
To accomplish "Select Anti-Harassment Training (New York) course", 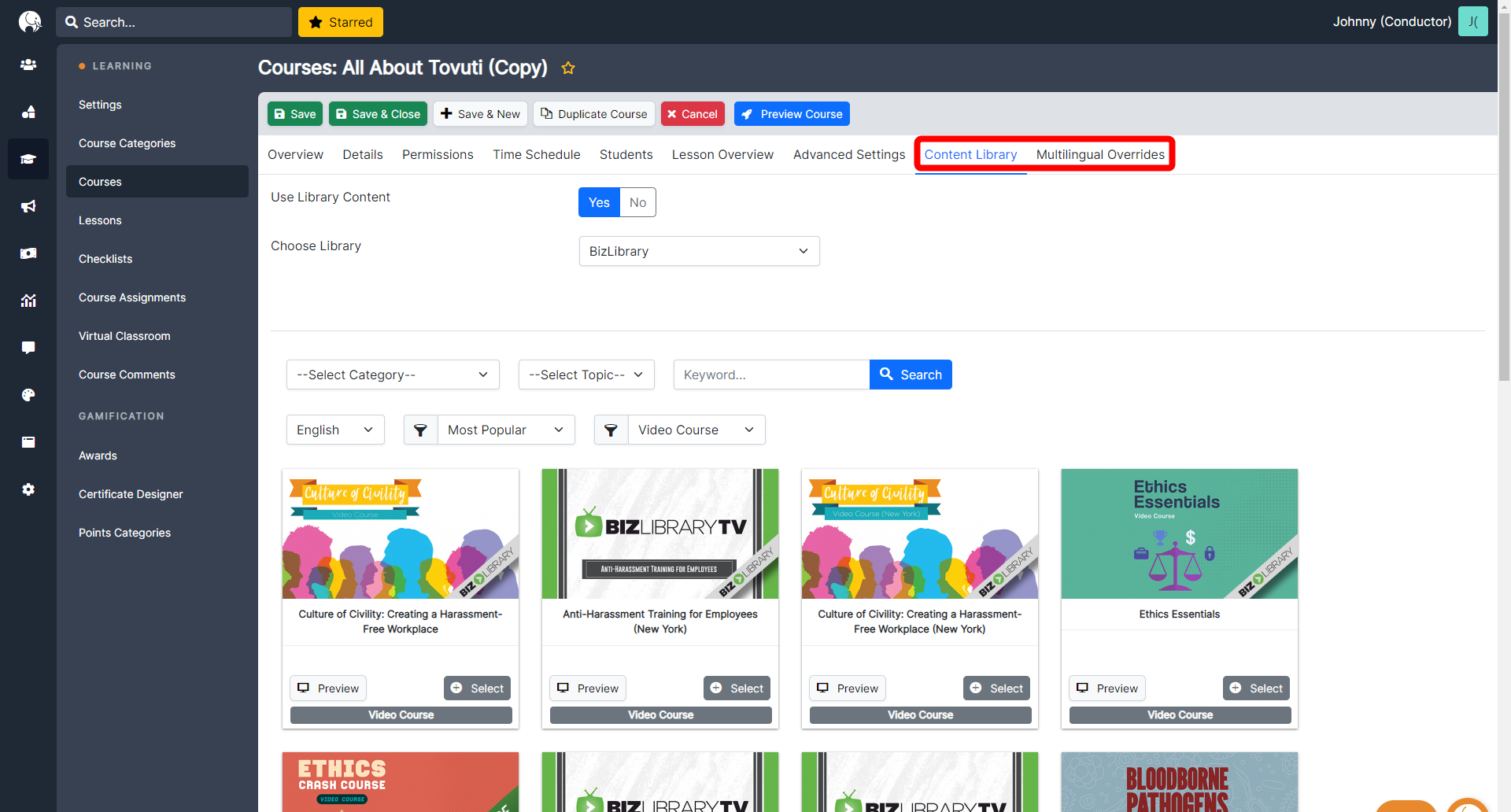I will [x=737, y=688].
